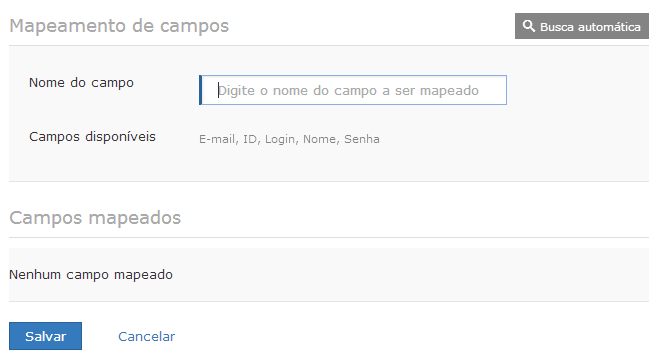
Task: Click the blue left edge of the input
Action: pos(201,90)
